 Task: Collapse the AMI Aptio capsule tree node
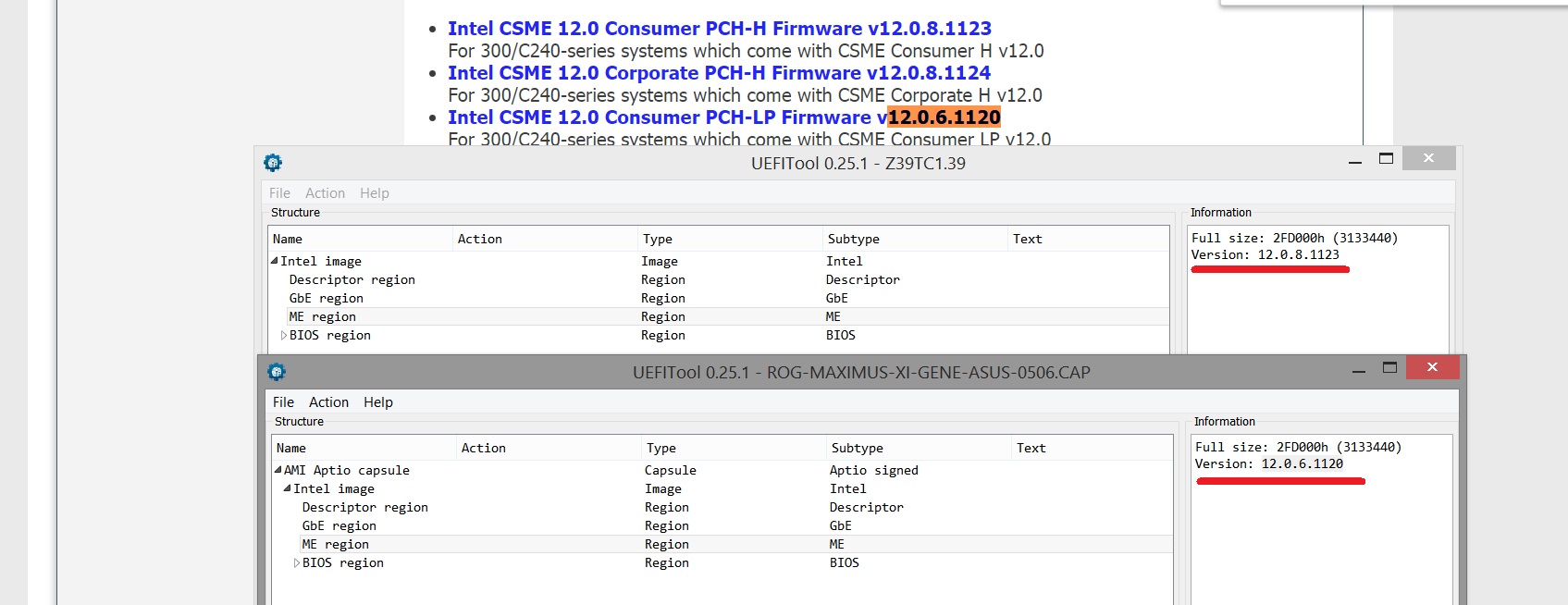[278, 470]
